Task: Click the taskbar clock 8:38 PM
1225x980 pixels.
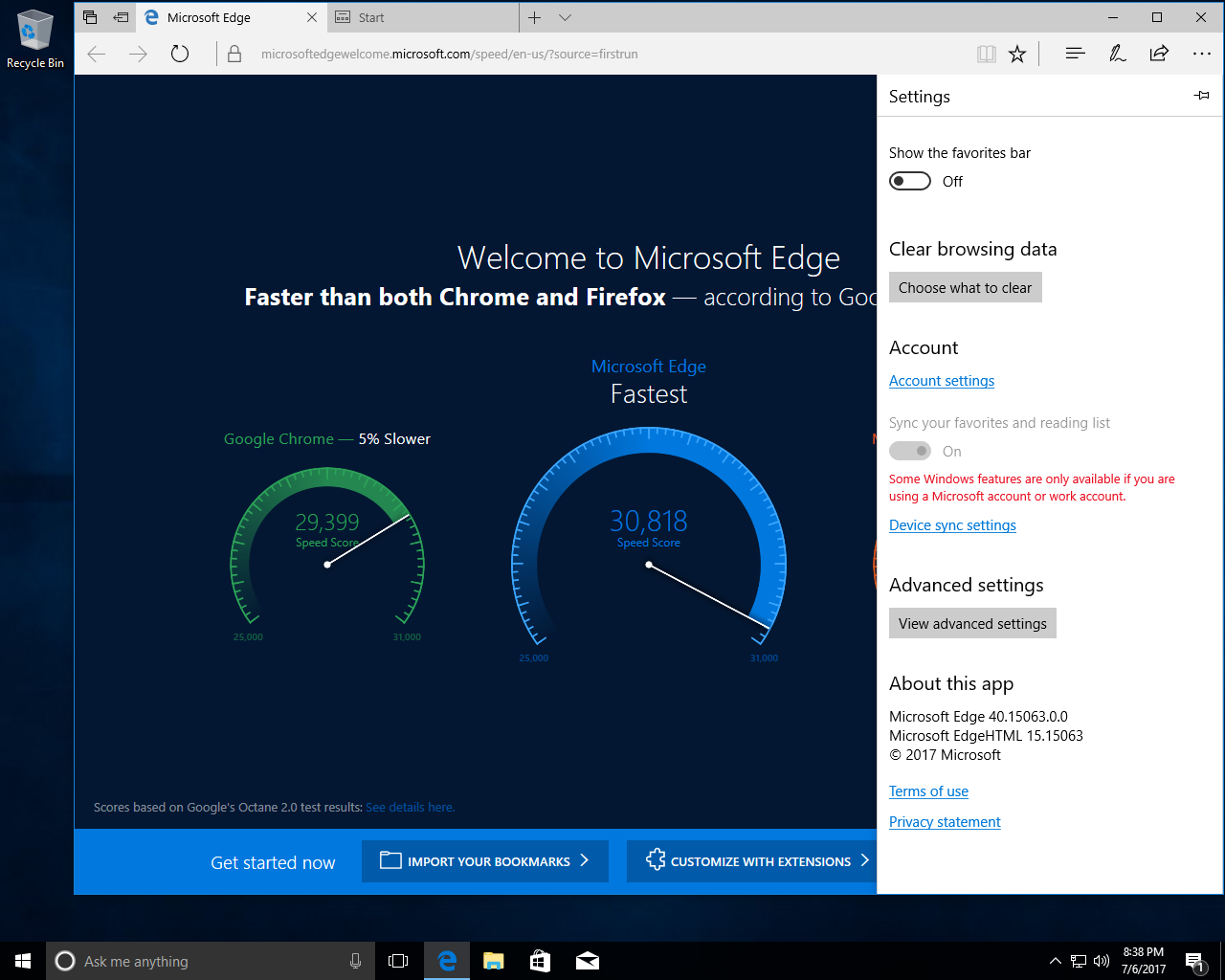Action: point(1144,961)
